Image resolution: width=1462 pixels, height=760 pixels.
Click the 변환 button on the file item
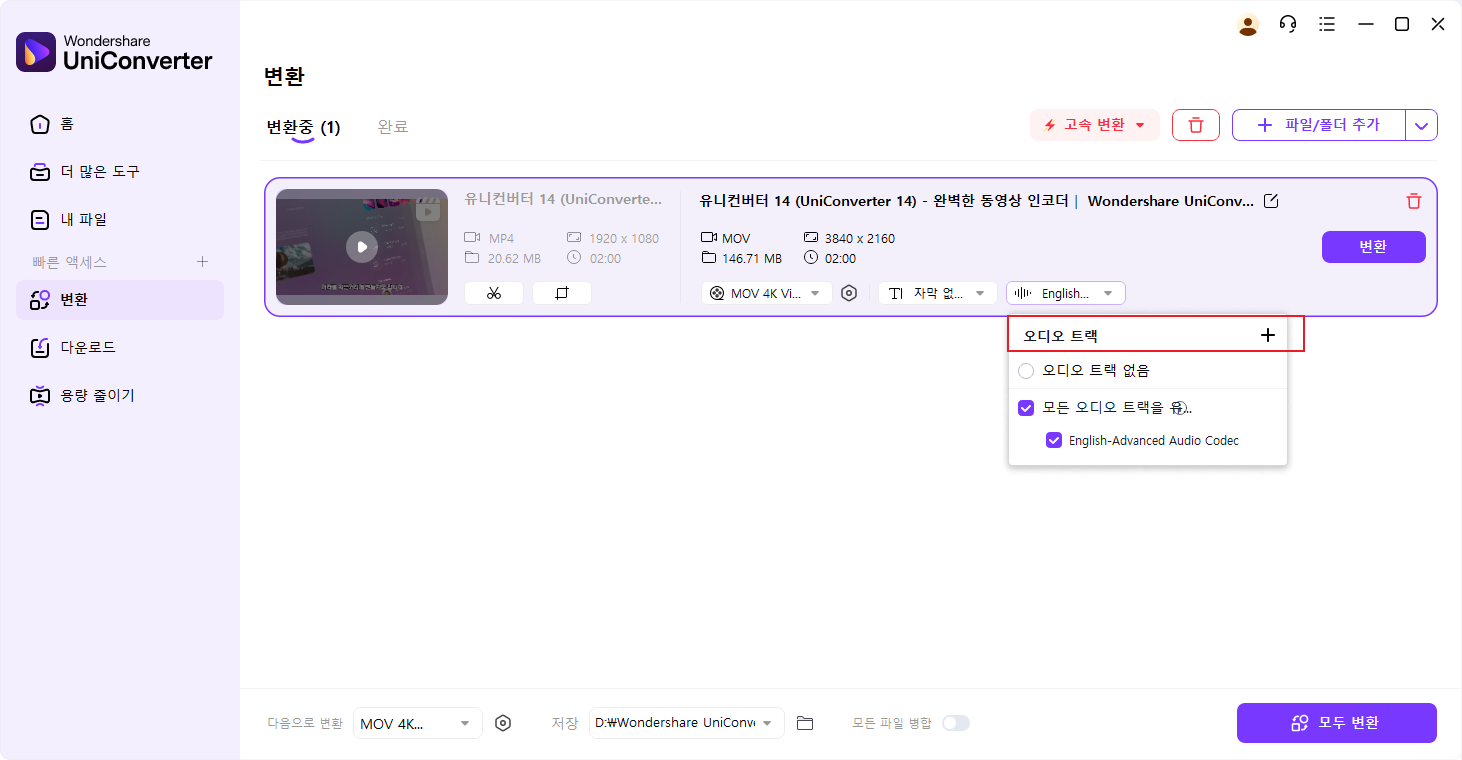(x=1373, y=247)
